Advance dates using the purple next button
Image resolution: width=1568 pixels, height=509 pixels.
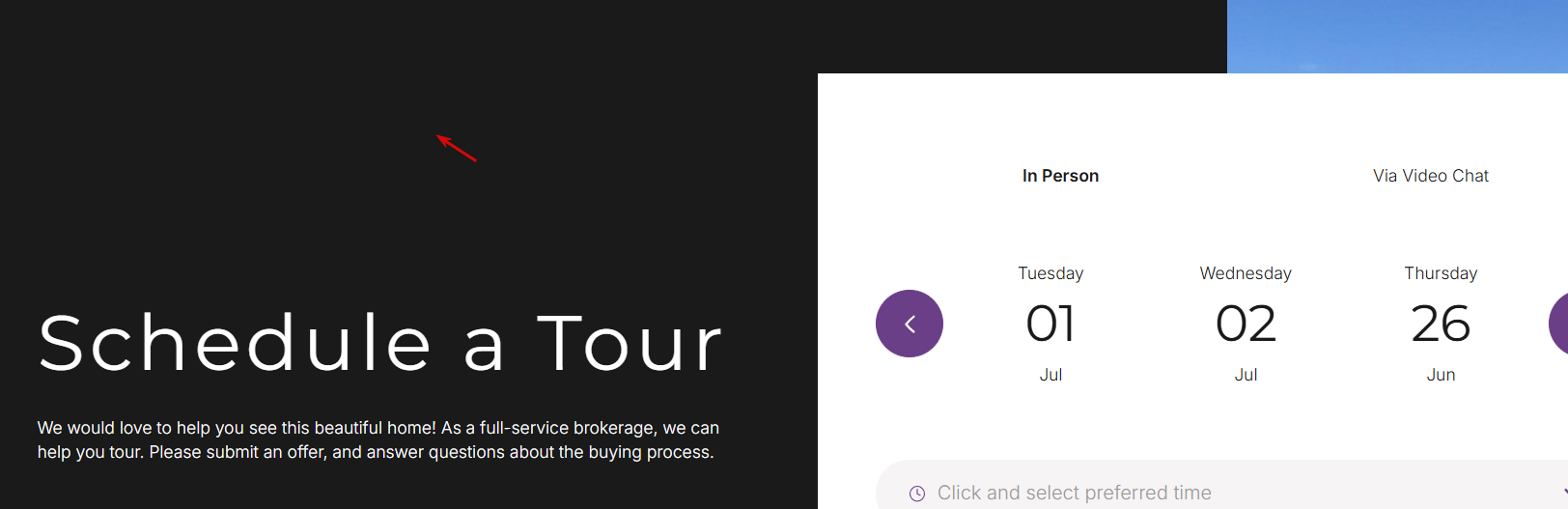coord(1559,324)
